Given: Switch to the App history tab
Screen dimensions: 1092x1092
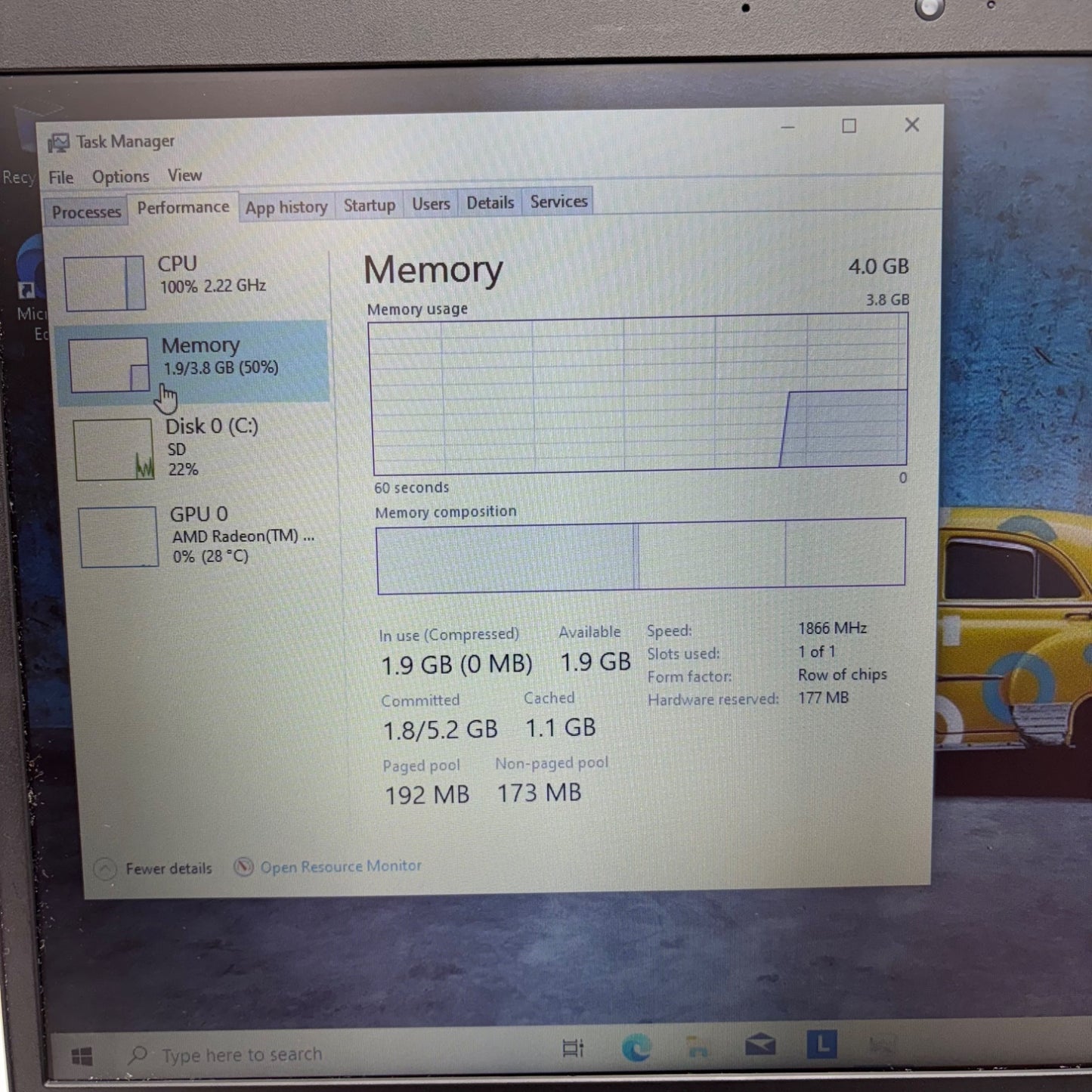Looking at the screenshot, I should 286,207.
